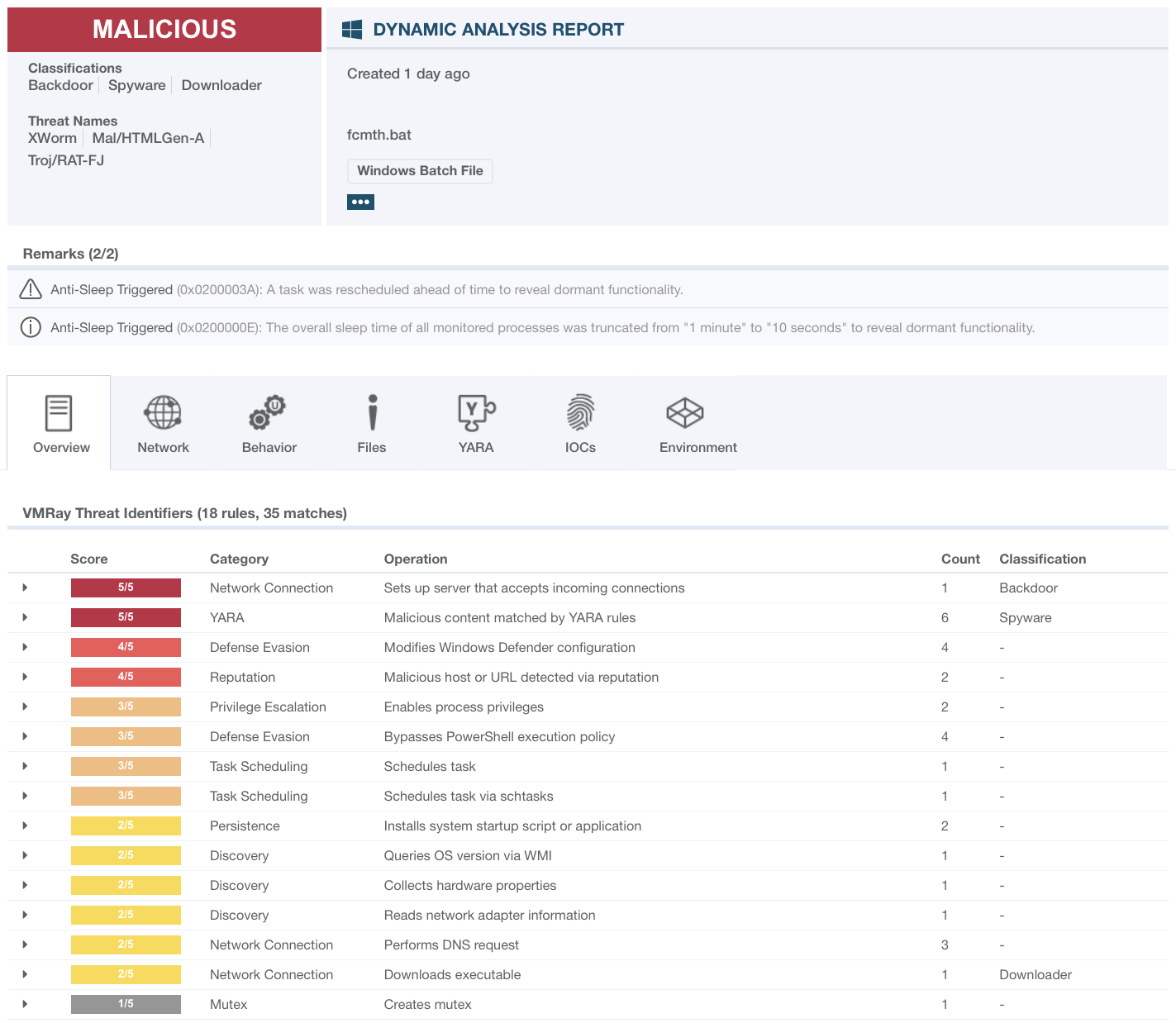
Task: Click the Operation column header
Action: 416,559
